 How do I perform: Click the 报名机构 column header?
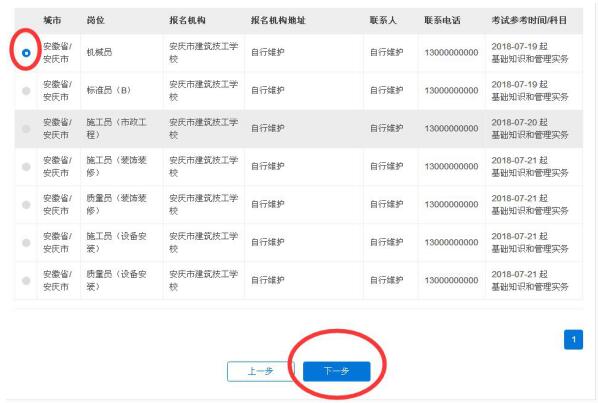[x=187, y=20]
